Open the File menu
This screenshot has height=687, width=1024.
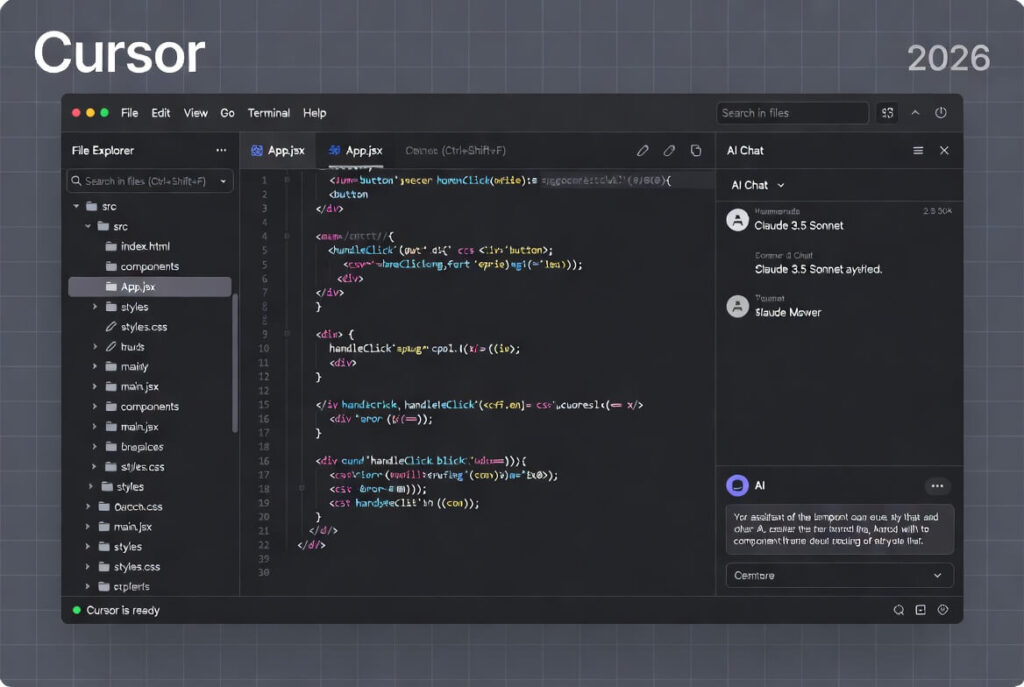129,113
